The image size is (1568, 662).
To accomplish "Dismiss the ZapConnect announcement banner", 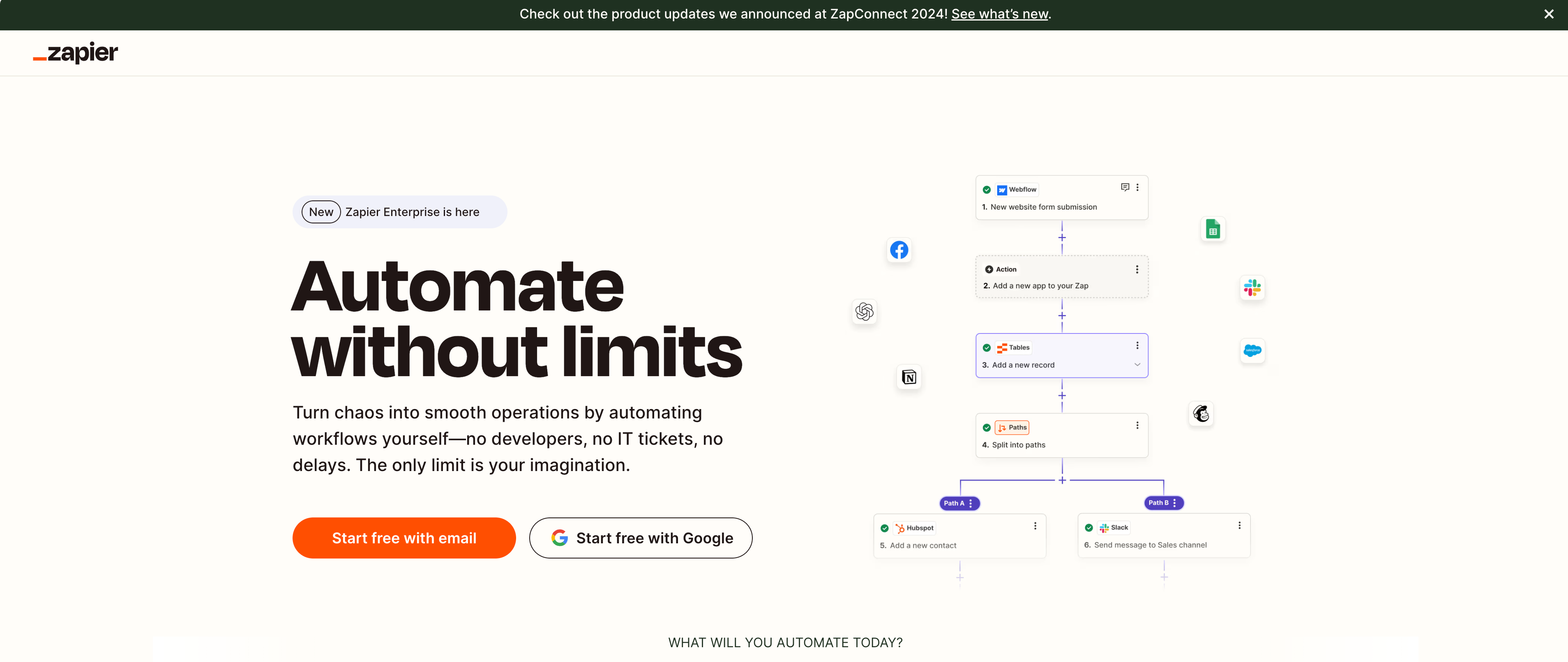I will coord(1549,14).
